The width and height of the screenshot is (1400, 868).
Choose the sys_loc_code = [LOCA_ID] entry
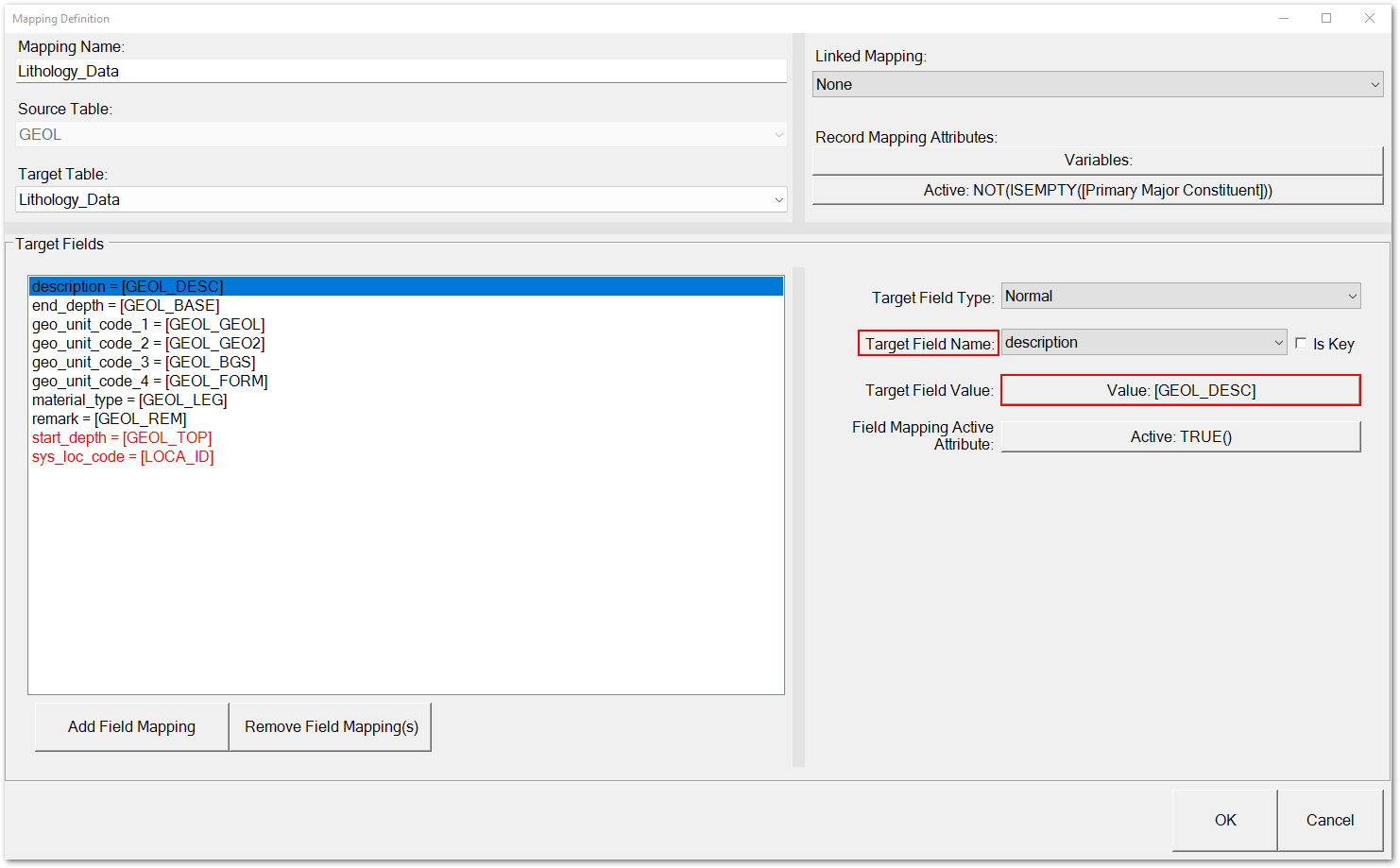pyautogui.click(x=123, y=457)
